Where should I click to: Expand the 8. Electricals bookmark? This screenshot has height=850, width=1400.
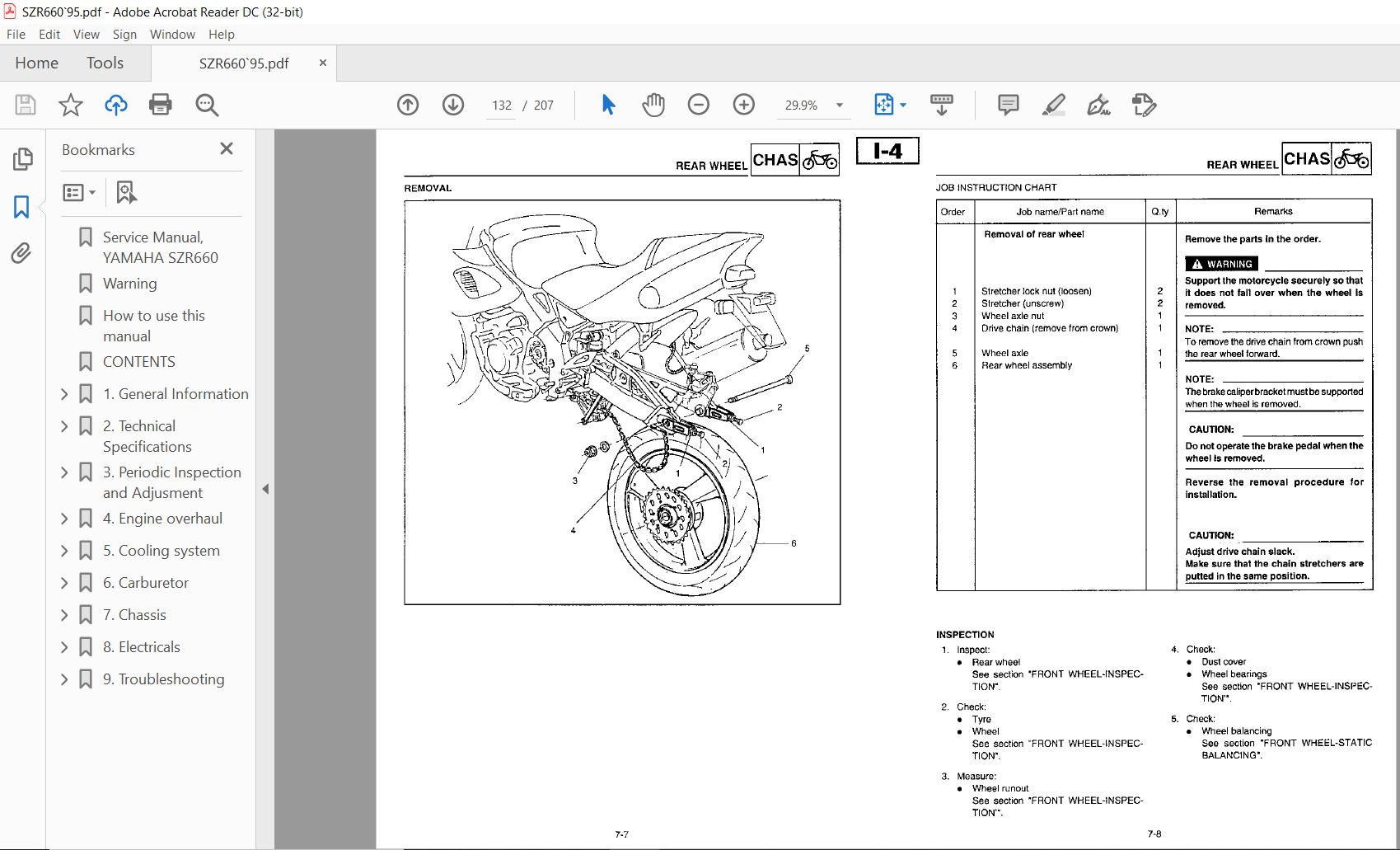[64, 647]
